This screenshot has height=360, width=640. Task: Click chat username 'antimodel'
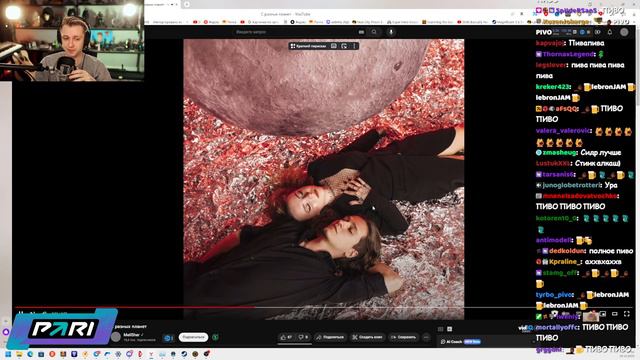pyautogui.click(x=554, y=240)
